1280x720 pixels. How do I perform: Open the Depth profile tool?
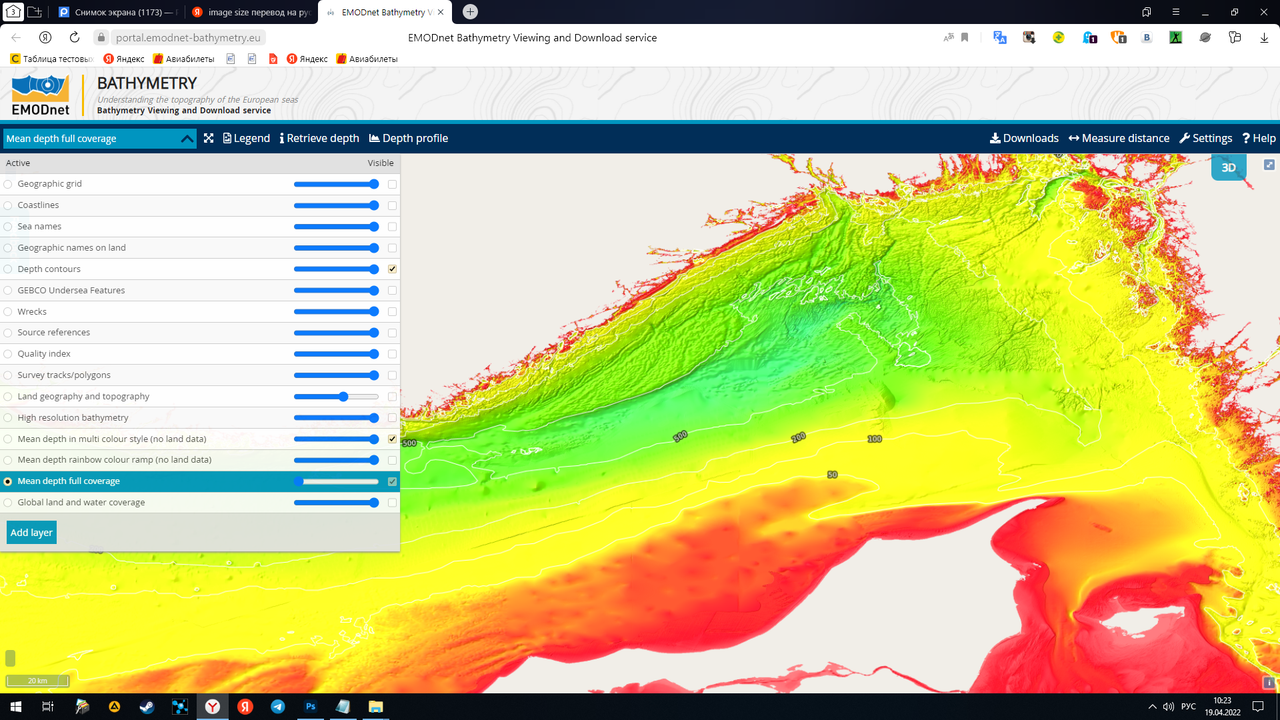[409, 138]
